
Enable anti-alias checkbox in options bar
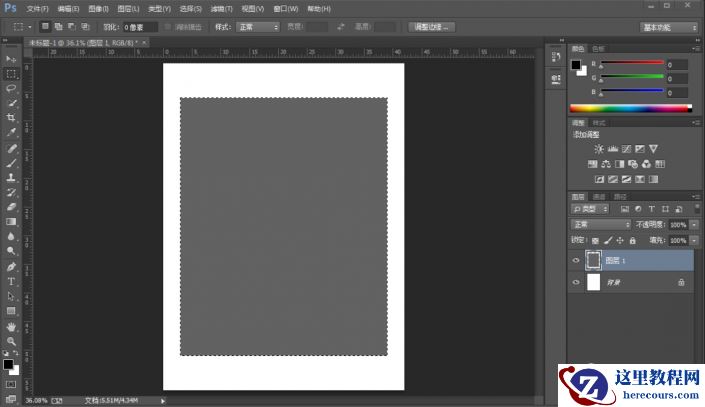click(x=168, y=27)
